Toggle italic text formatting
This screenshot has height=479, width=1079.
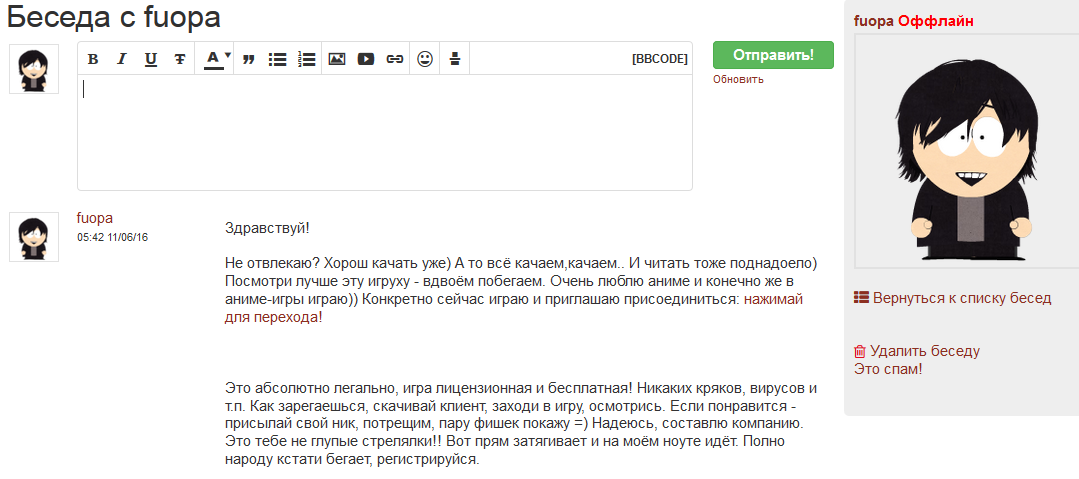[122, 59]
